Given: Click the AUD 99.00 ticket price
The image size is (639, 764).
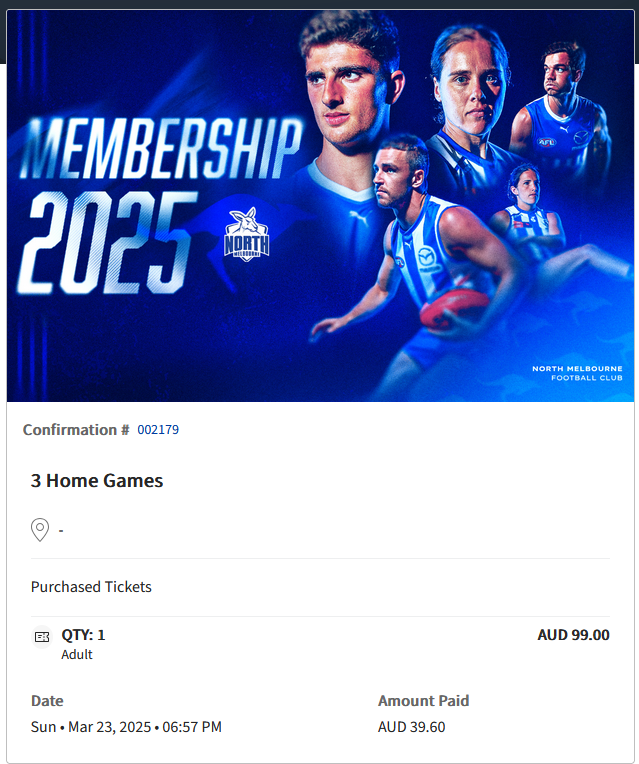Looking at the screenshot, I should [573, 635].
